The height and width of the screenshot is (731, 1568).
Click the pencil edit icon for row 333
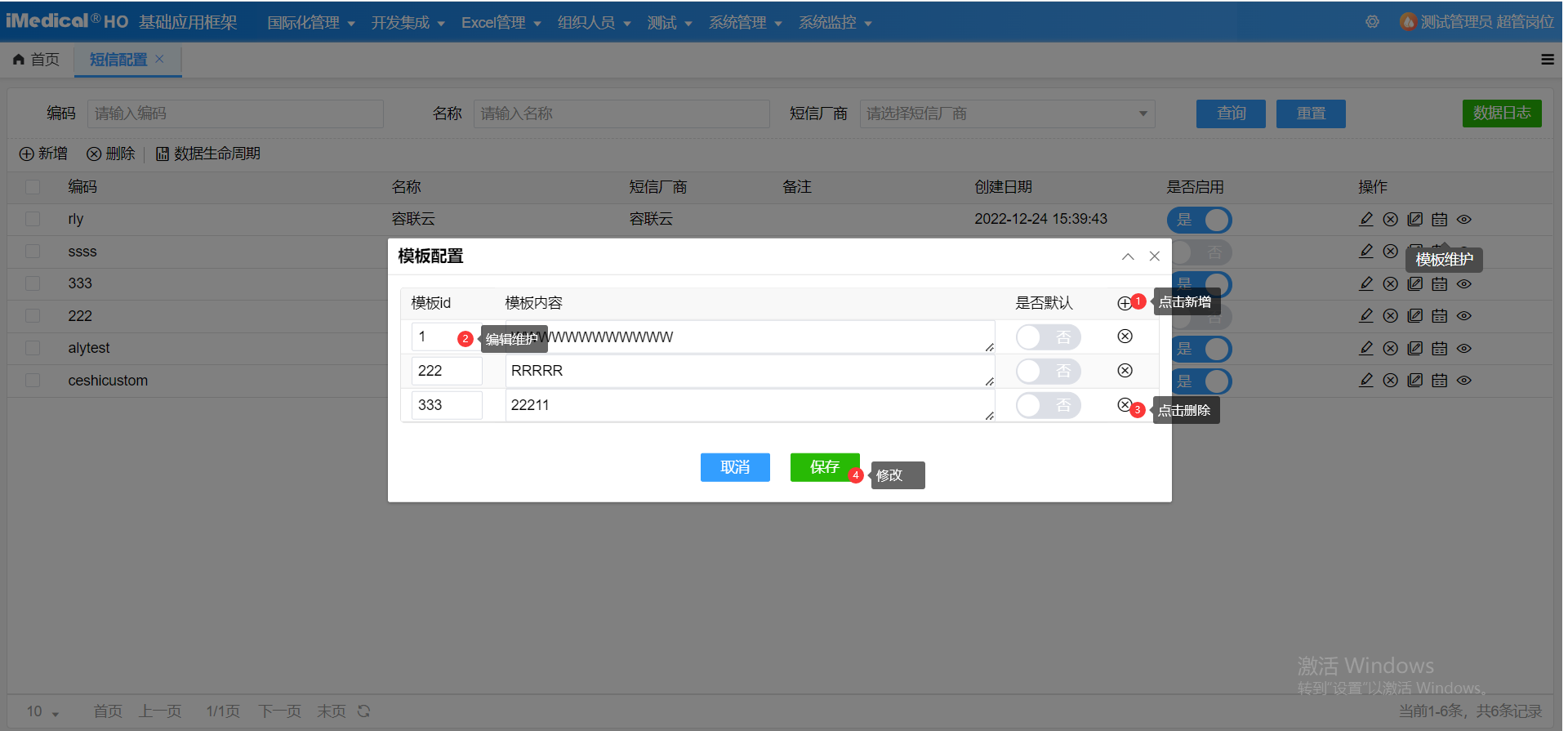pyautogui.click(x=1366, y=283)
